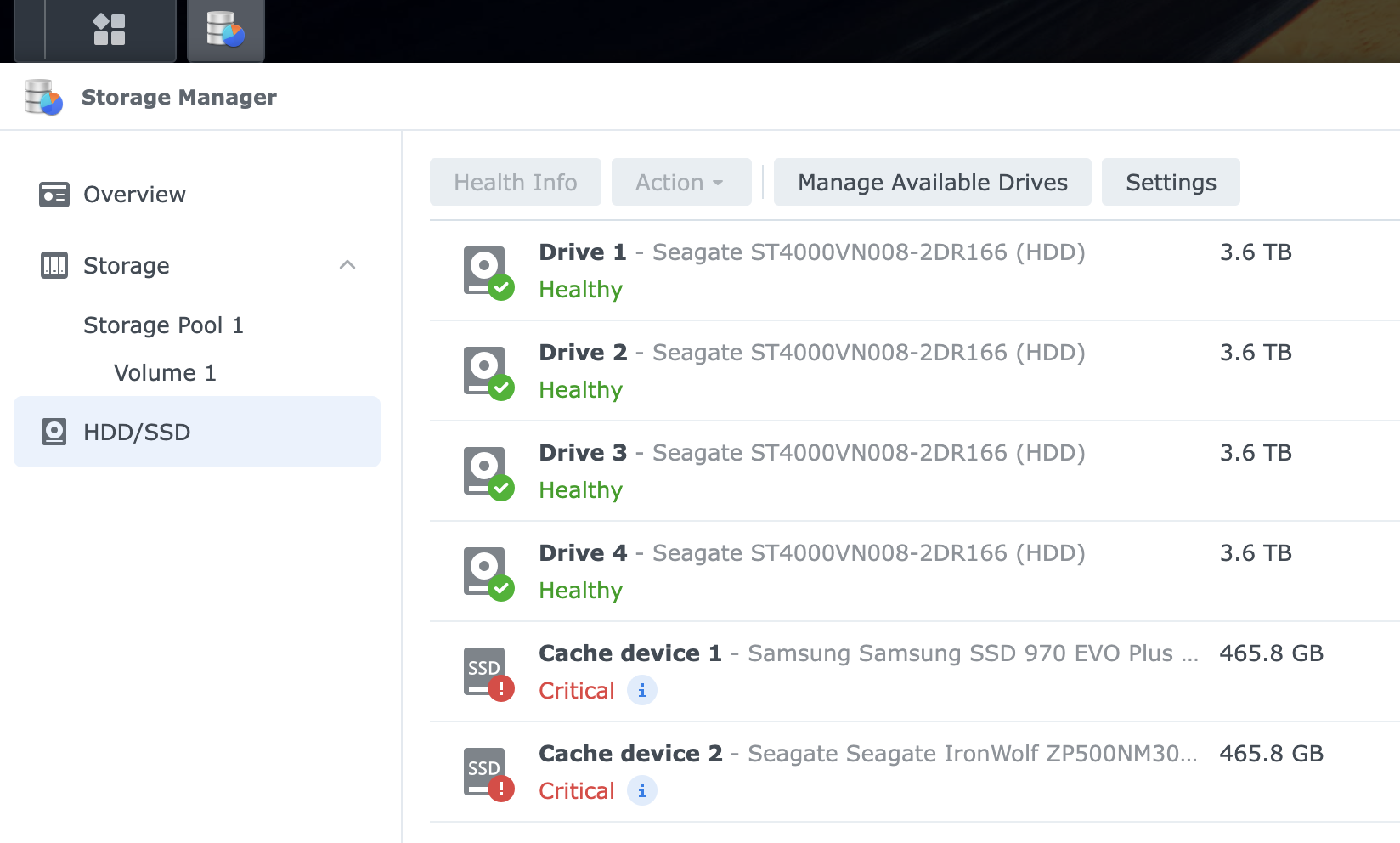The image size is (1400, 843).
Task: Click the Overview sidebar icon
Action: [x=55, y=194]
